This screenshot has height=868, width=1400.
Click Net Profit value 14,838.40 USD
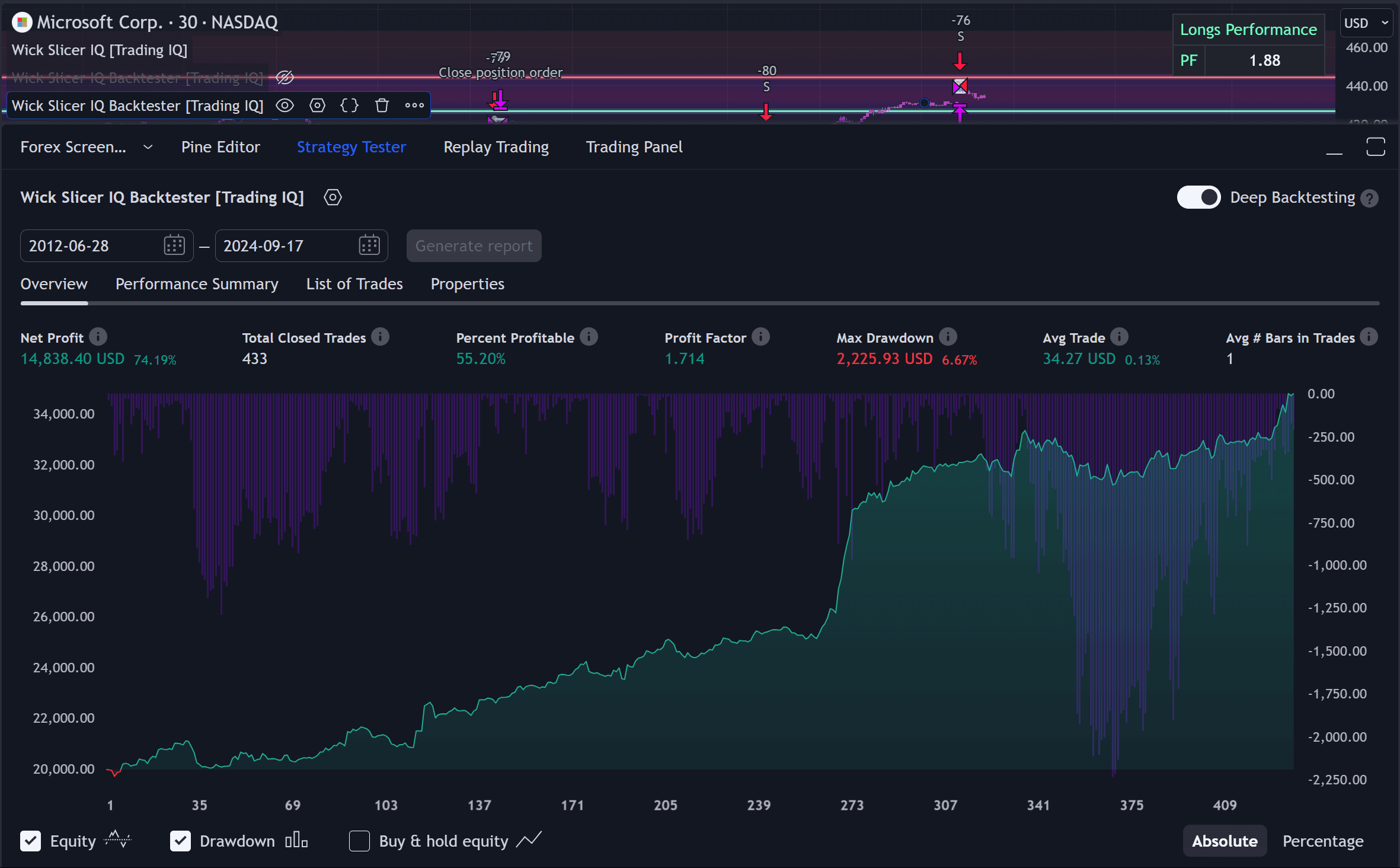click(x=72, y=359)
